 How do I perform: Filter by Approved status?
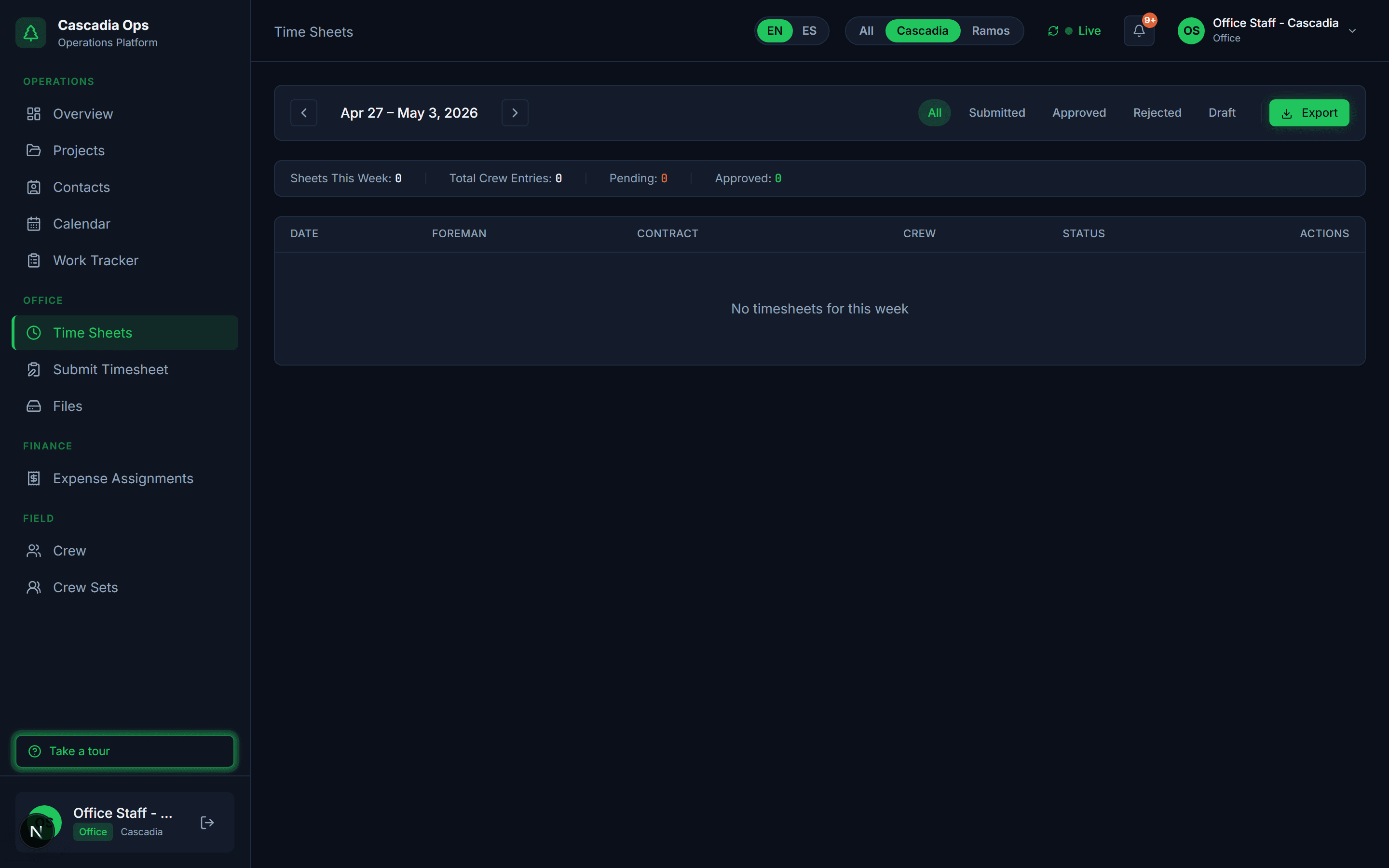tap(1079, 113)
